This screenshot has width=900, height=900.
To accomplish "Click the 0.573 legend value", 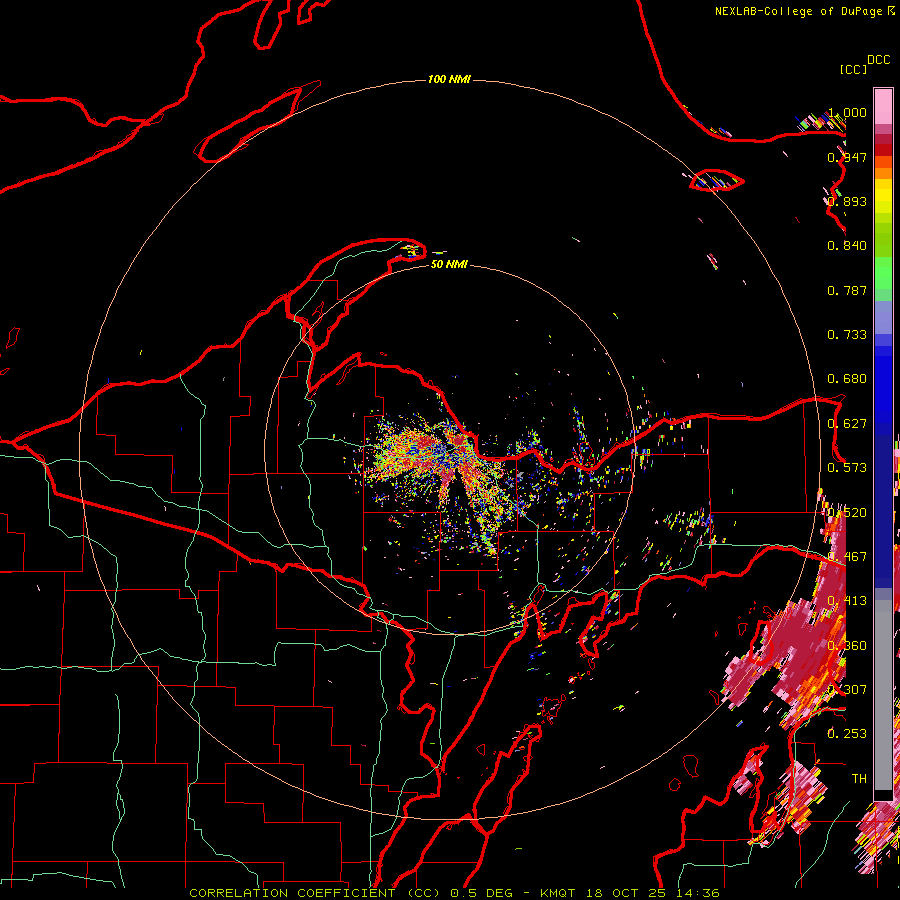I will [x=847, y=468].
